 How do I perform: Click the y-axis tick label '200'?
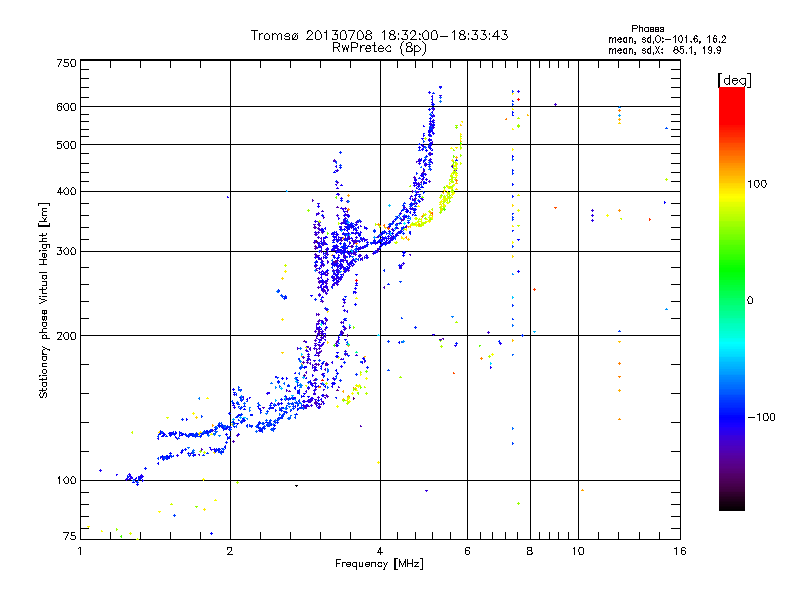pos(66,336)
